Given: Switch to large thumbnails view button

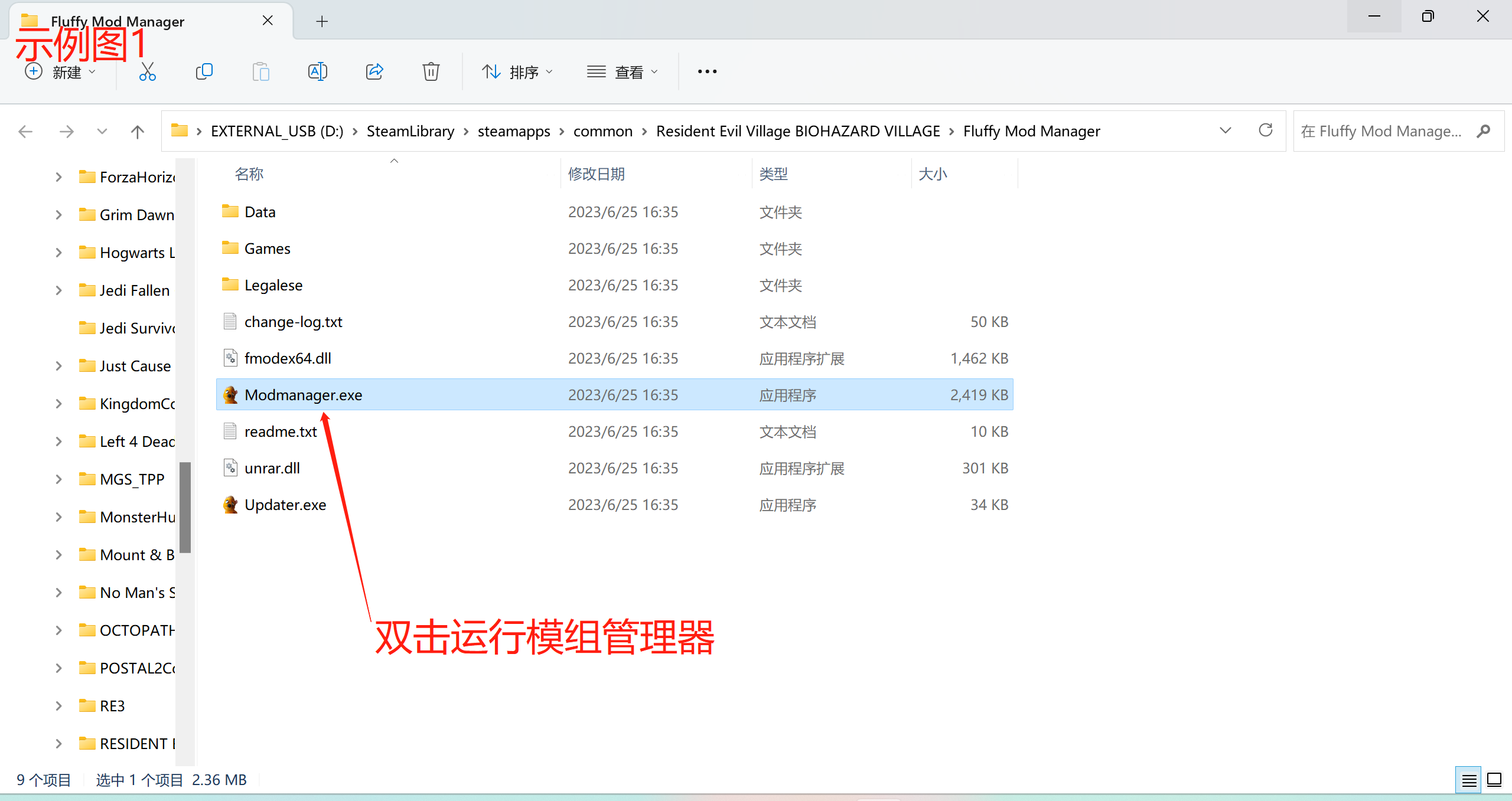Looking at the screenshot, I should click(x=1494, y=780).
